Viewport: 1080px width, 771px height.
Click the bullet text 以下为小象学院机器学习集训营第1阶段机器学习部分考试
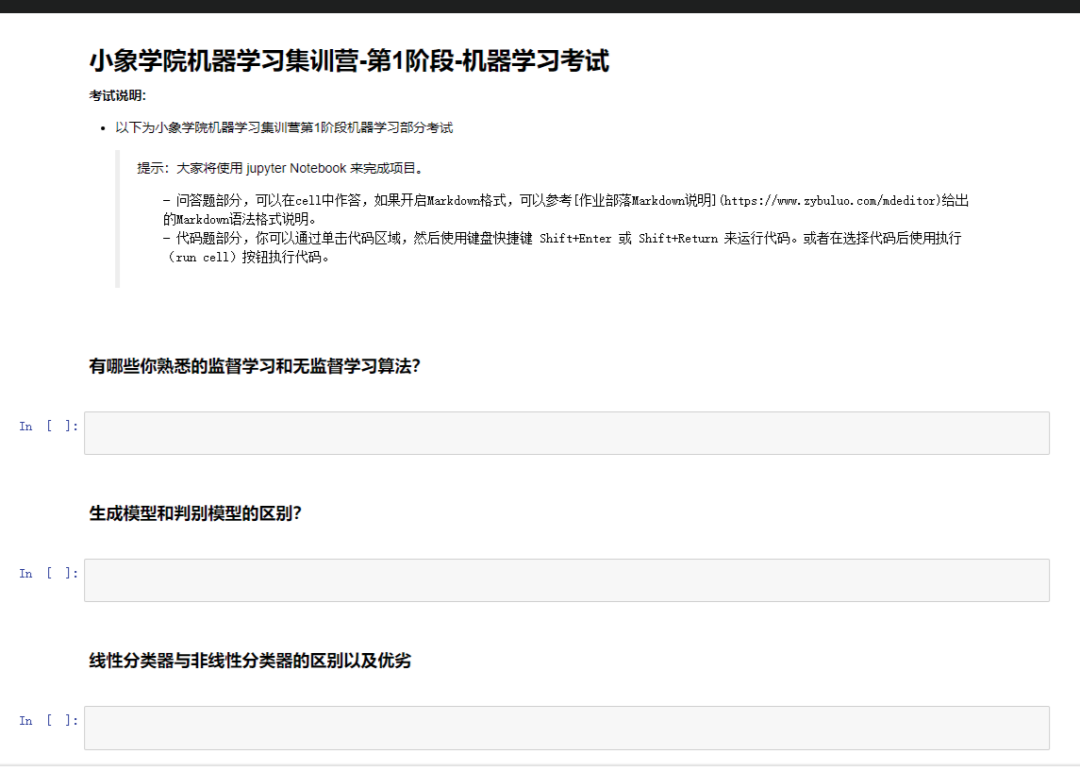click(x=284, y=127)
